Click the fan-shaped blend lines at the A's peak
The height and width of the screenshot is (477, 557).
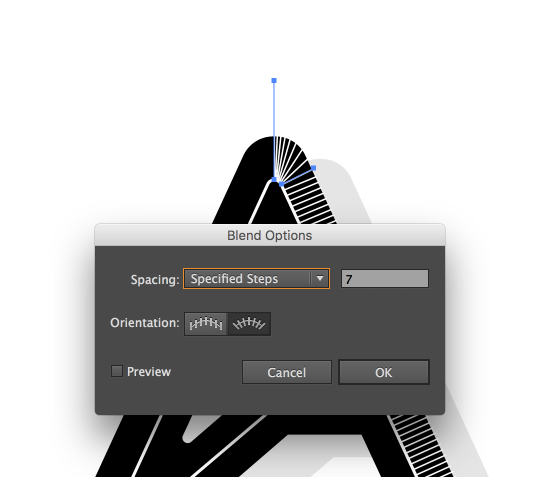(x=288, y=156)
